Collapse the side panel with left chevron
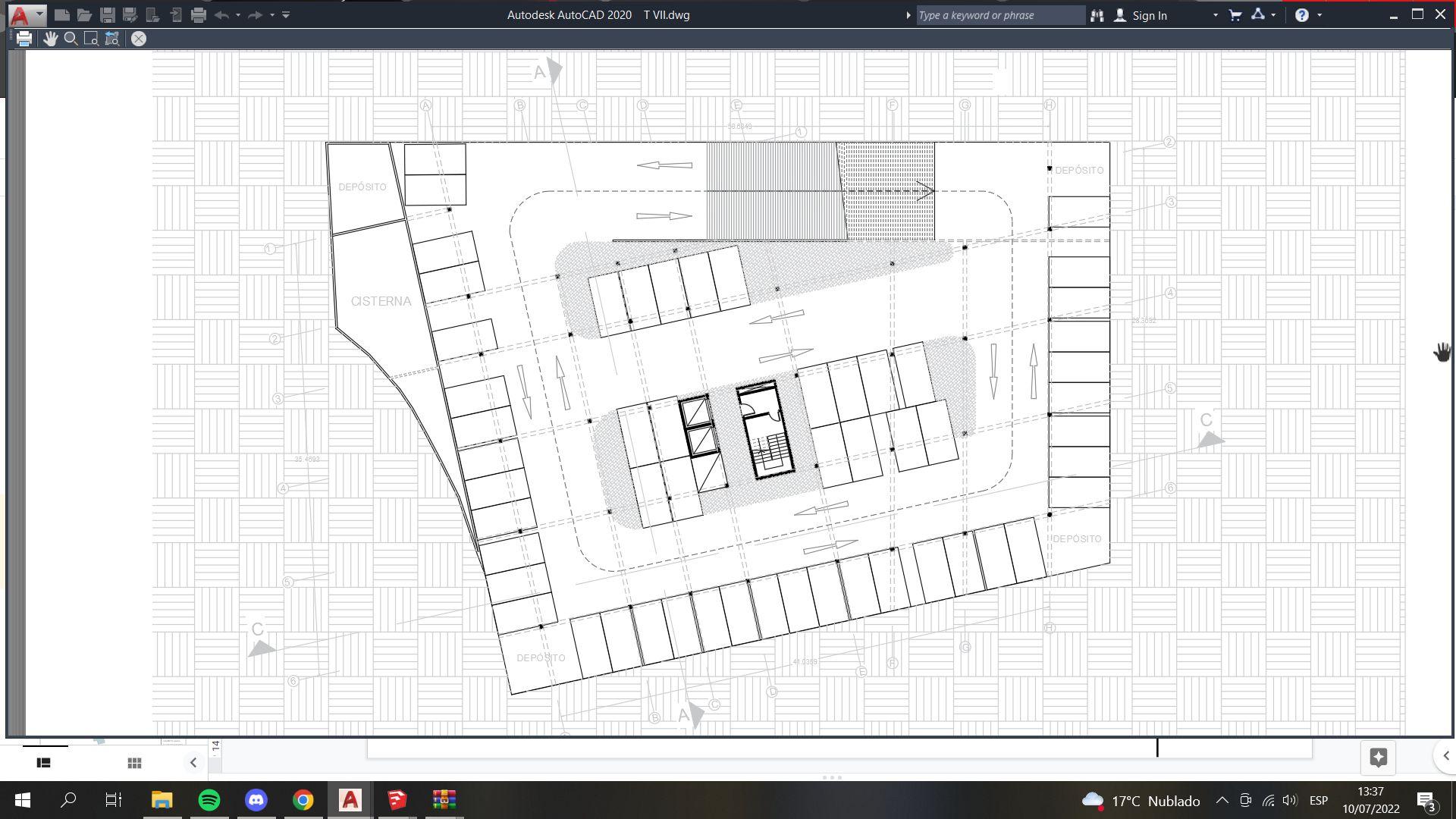Image resolution: width=1456 pixels, height=819 pixels. (193, 763)
